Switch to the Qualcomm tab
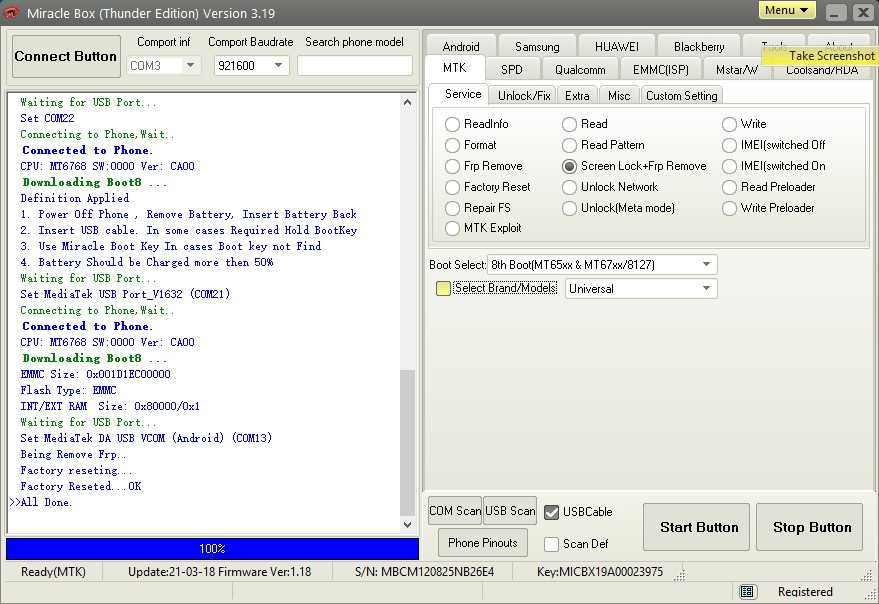Screen dimensions: 879x604 (x=580, y=70)
